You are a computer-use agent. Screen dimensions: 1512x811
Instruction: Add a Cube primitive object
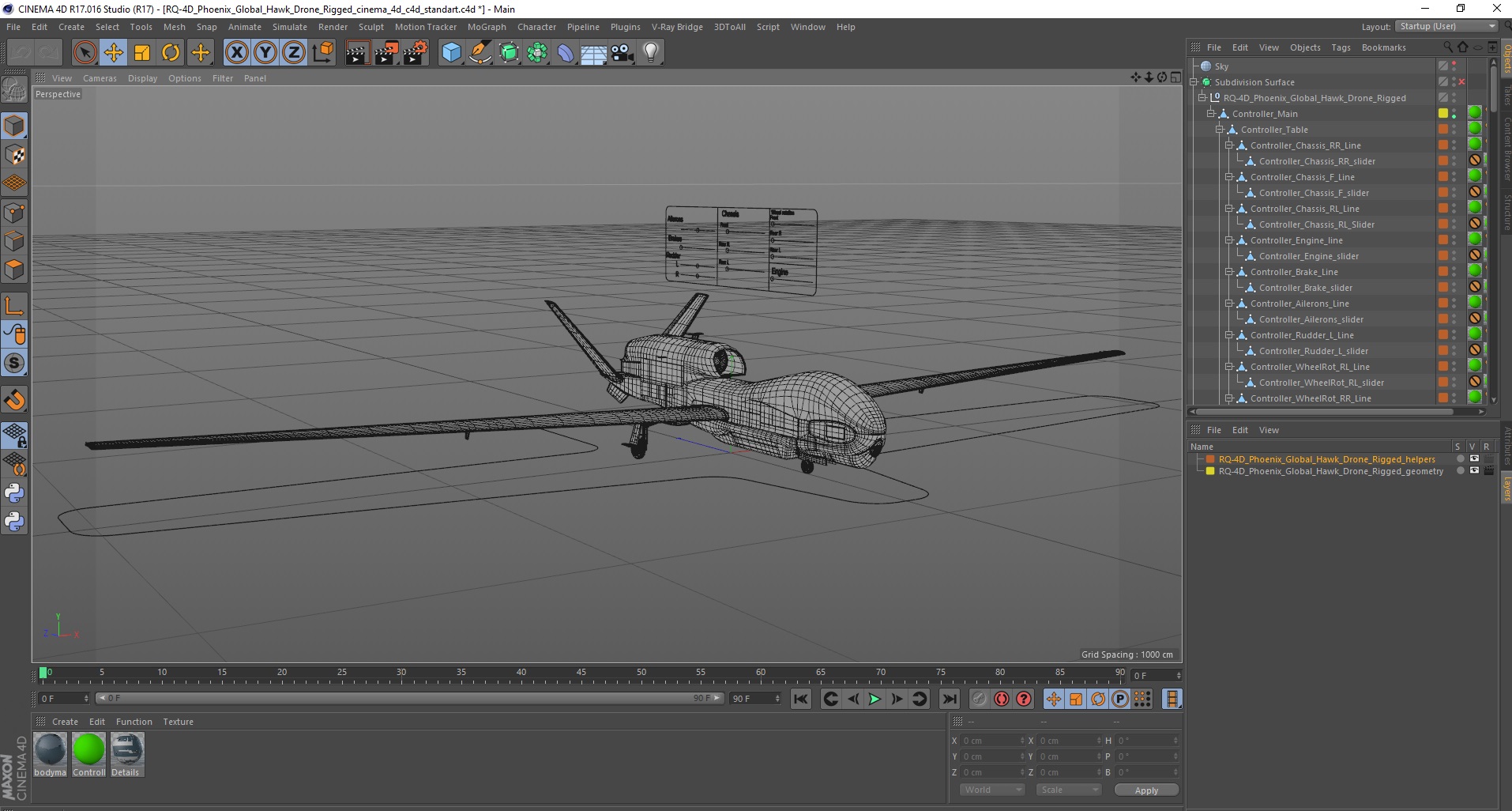point(451,53)
